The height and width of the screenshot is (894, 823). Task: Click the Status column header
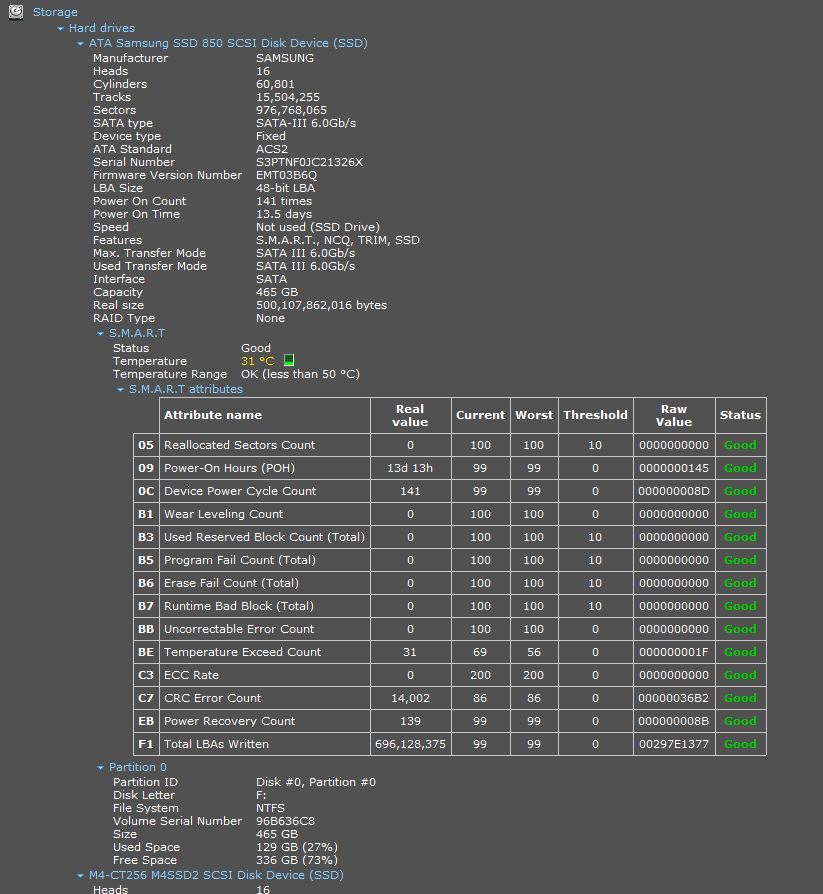[x=740, y=415]
